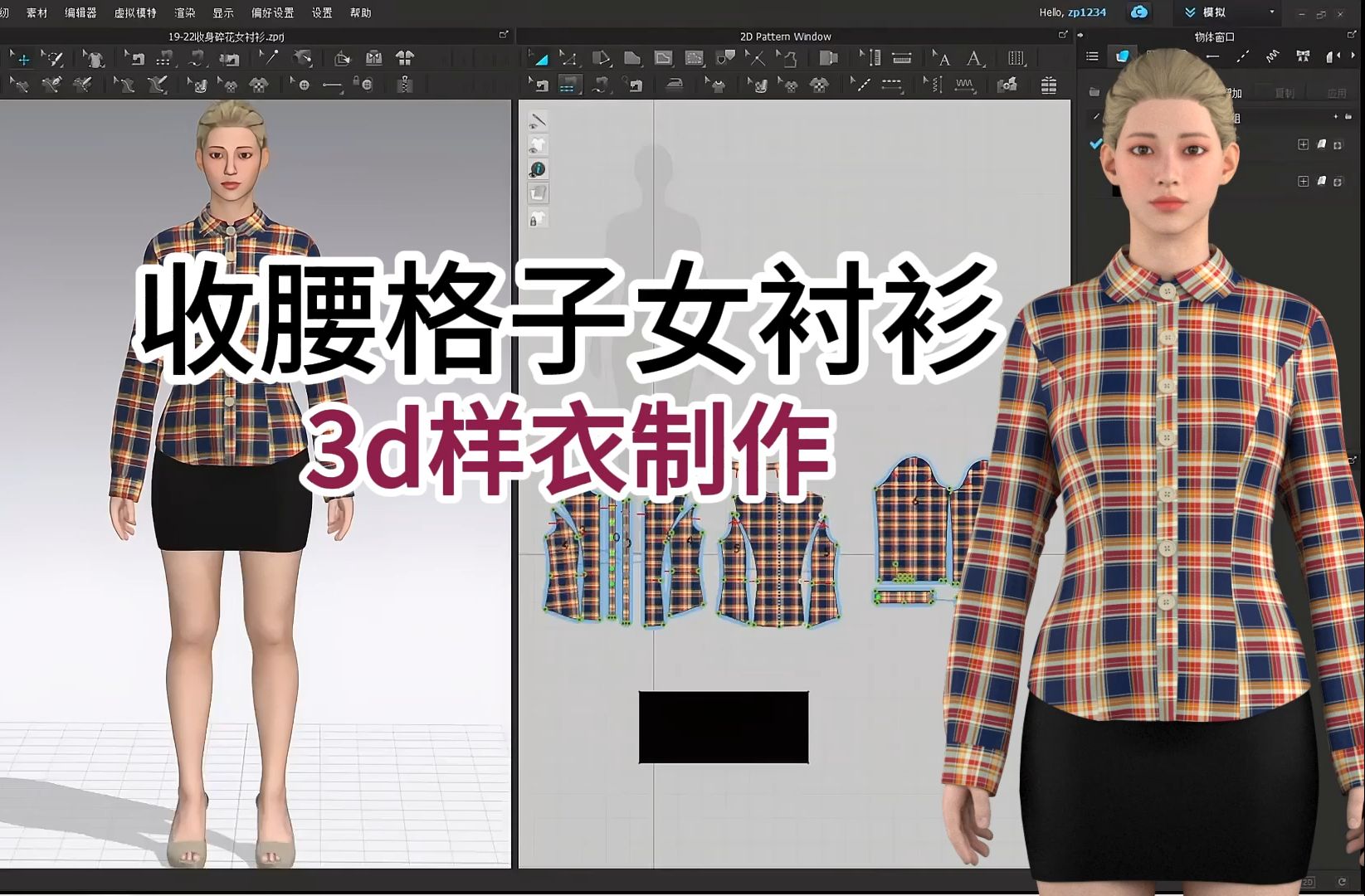The width and height of the screenshot is (1365, 896).
Task: Switch to the fabric tab in object window
Action: [x=1122, y=56]
